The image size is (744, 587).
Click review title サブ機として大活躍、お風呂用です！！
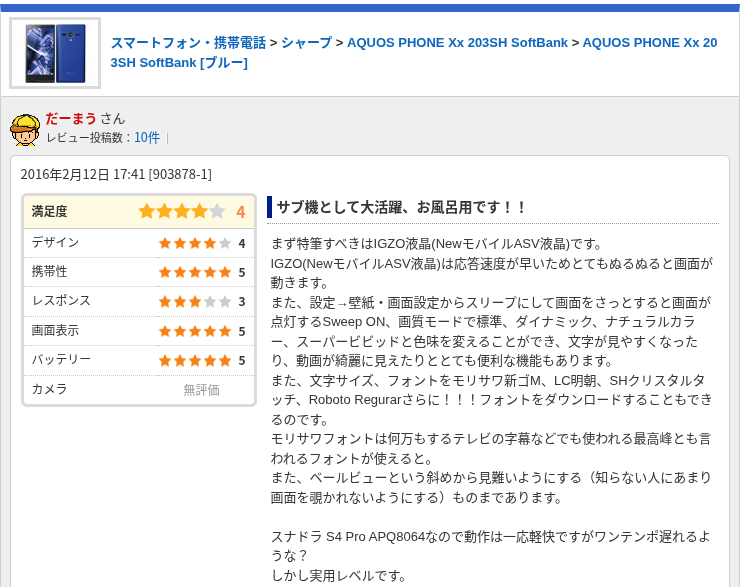click(401, 207)
